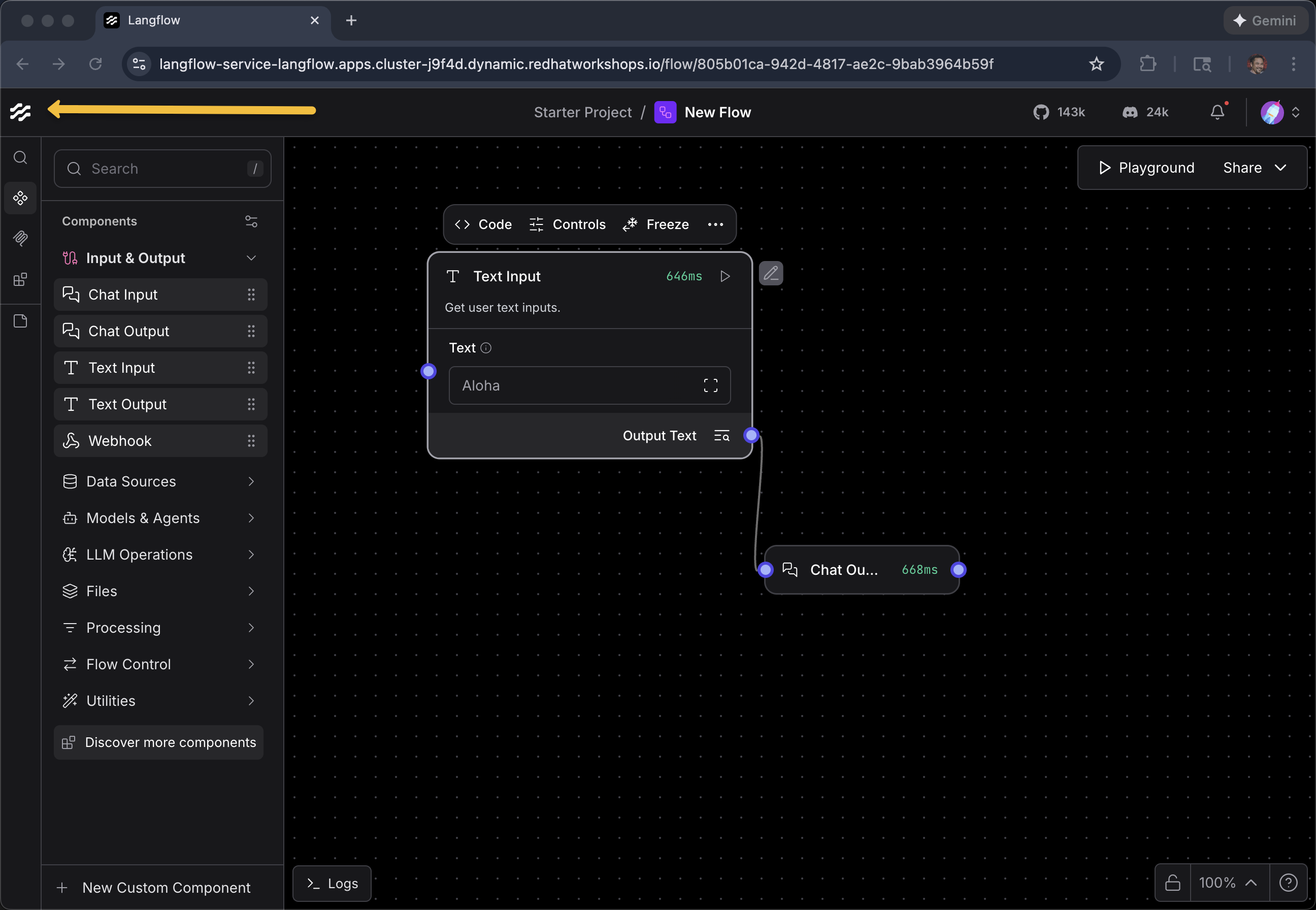Select the Components icon in the left sidebar
Viewport: 1316px width, 910px height.
(x=20, y=198)
